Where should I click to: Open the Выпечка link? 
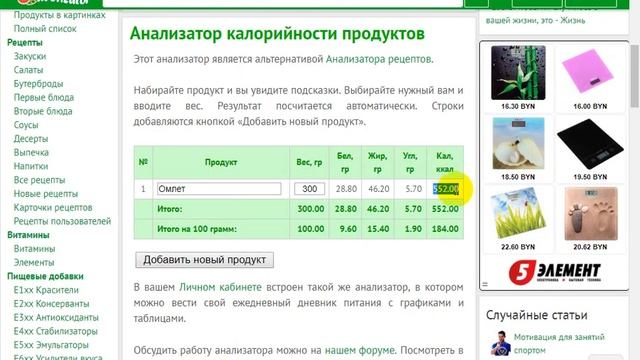coord(31,153)
